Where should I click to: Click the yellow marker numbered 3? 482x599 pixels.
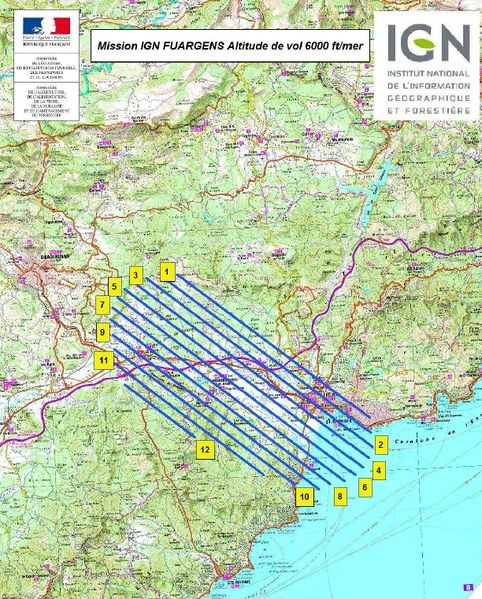[x=136, y=275]
